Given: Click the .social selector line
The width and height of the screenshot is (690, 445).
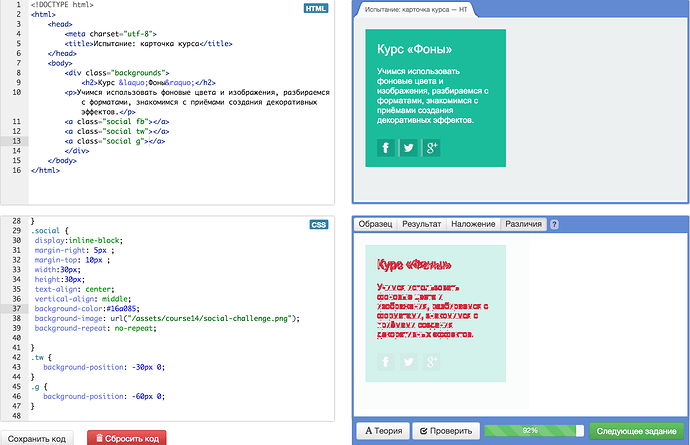Looking at the screenshot, I should click(x=50, y=231).
